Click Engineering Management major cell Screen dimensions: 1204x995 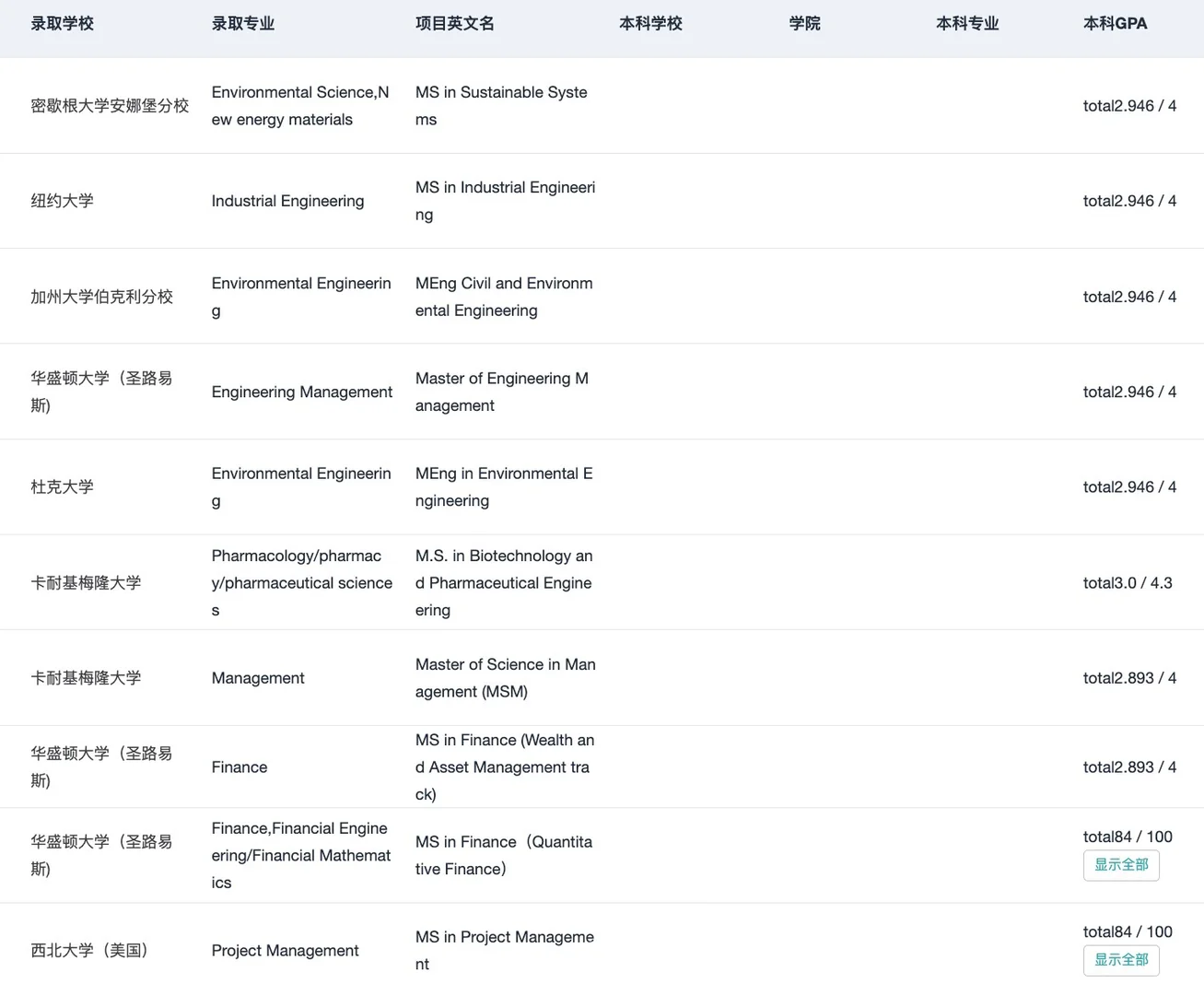302,392
